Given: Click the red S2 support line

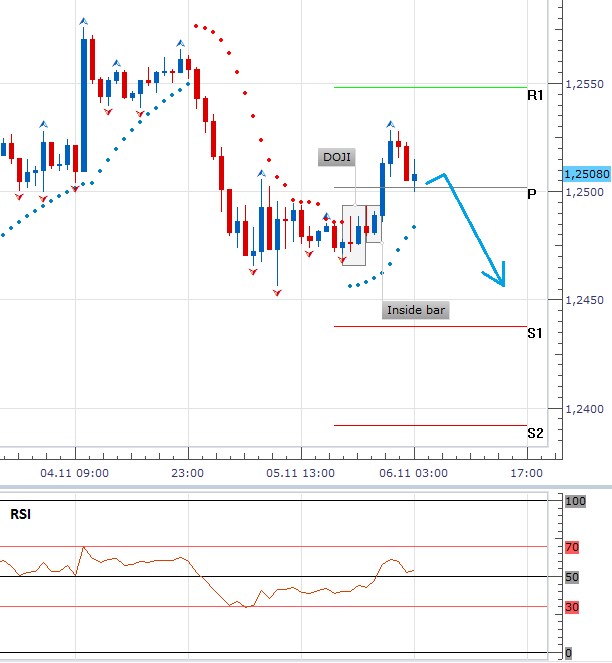Looking at the screenshot, I should tap(430, 425).
